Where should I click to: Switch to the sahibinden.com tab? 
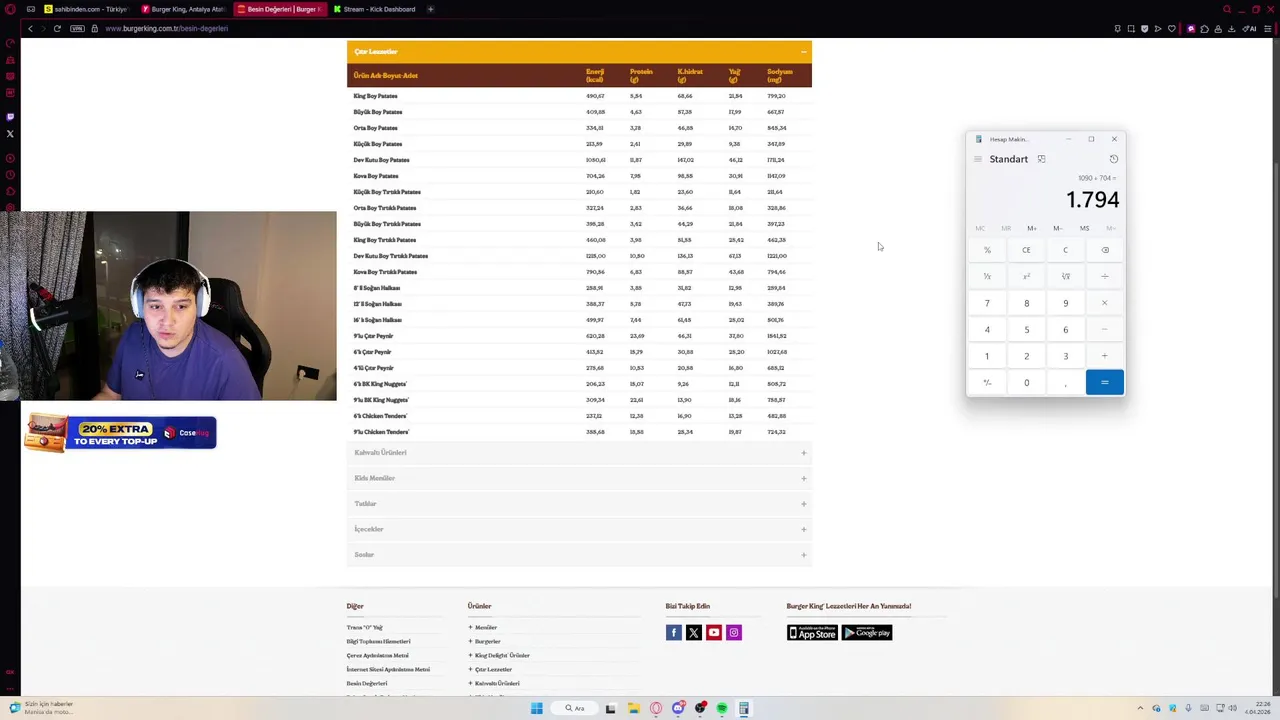(87, 9)
